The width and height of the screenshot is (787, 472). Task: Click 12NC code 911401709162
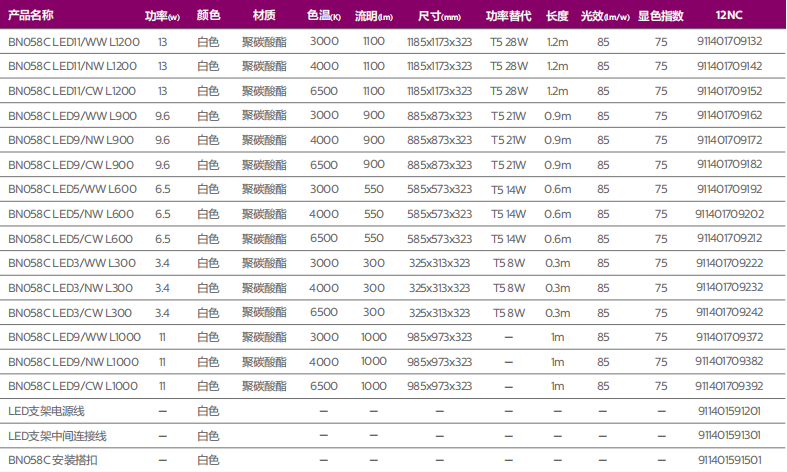click(729, 115)
